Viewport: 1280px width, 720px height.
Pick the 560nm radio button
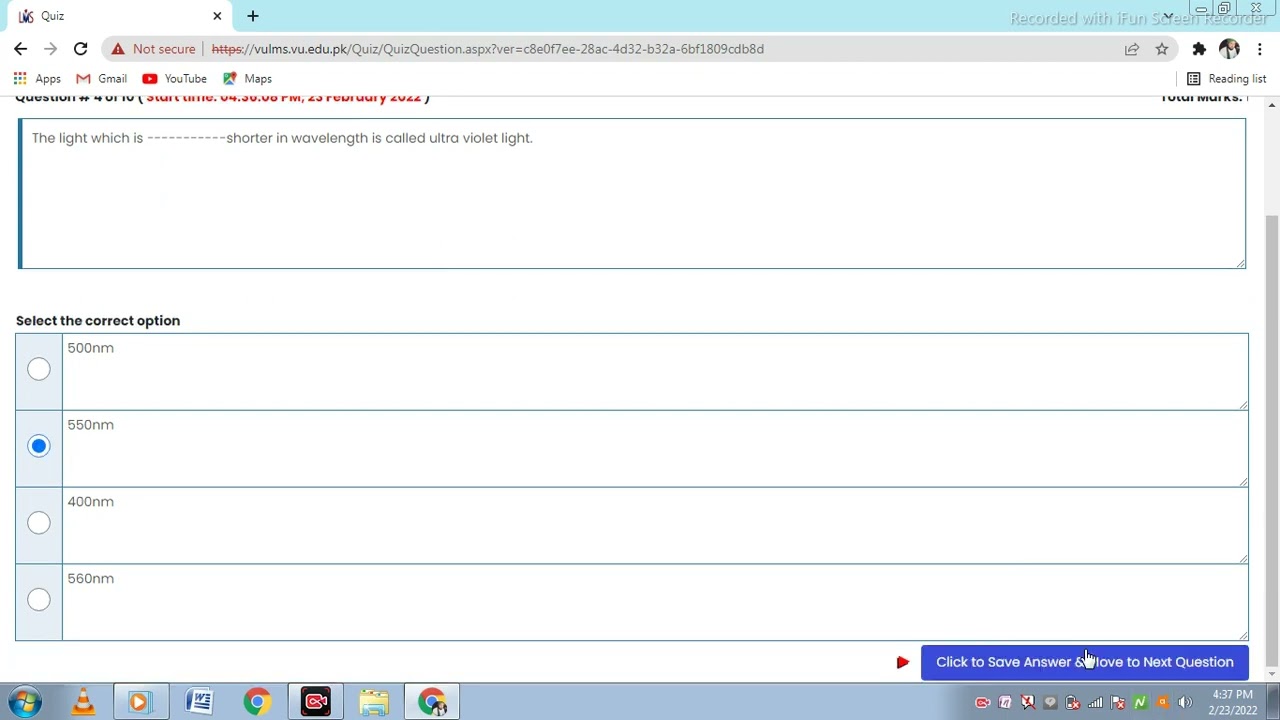point(38,600)
